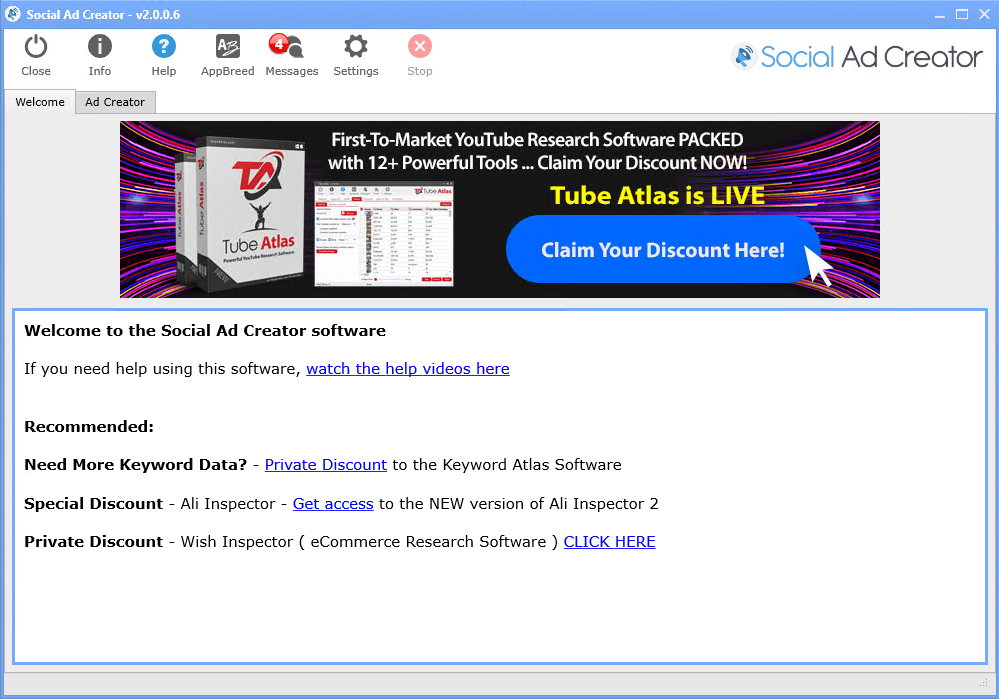The height and width of the screenshot is (699, 999).
Task: Minimize the Social Ad Creator window
Action: (940, 14)
